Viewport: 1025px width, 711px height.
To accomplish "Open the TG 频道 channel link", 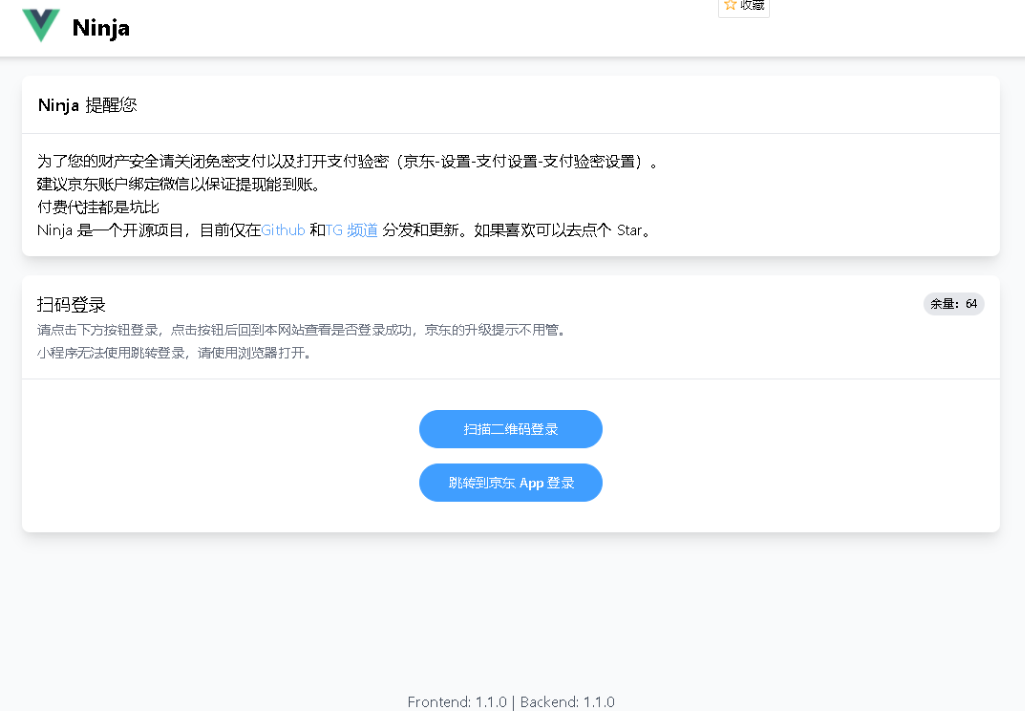I will tap(350, 229).
